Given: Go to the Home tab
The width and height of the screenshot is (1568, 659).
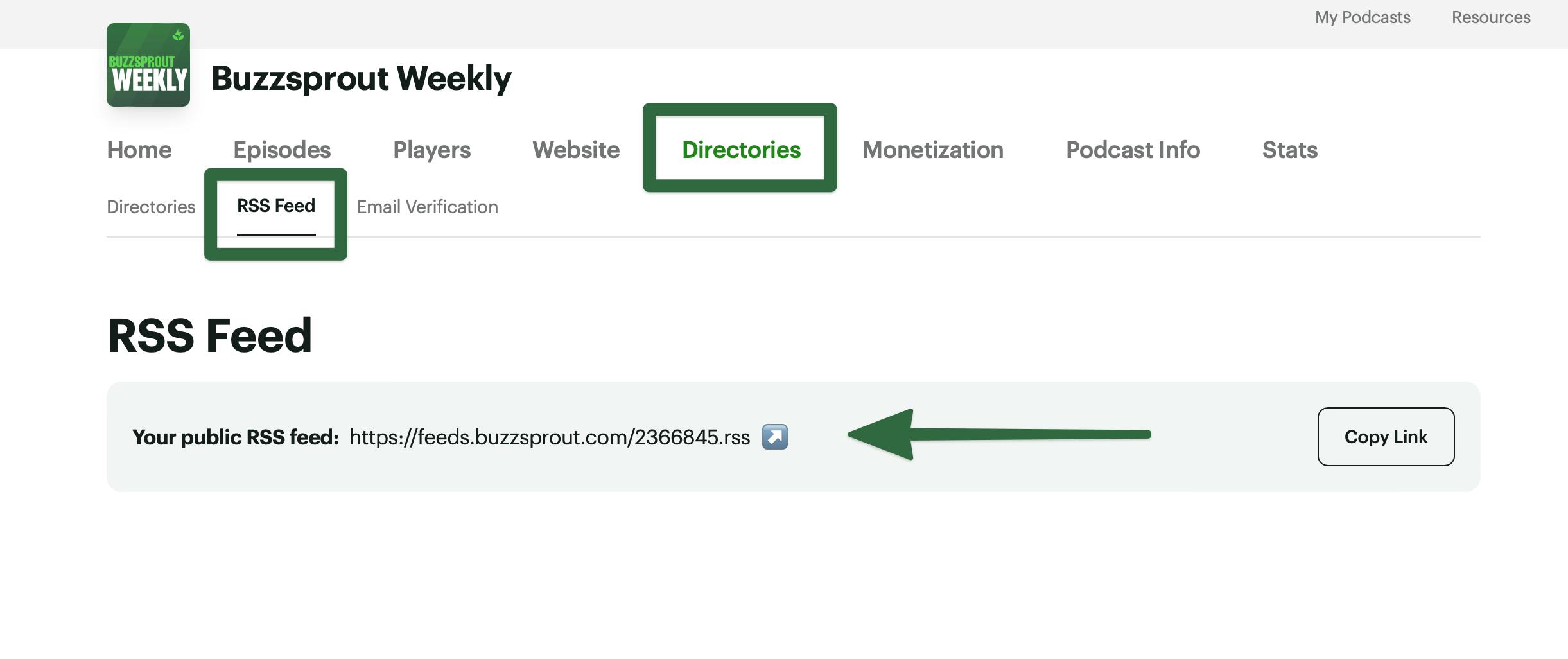Looking at the screenshot, I should 139,150.
